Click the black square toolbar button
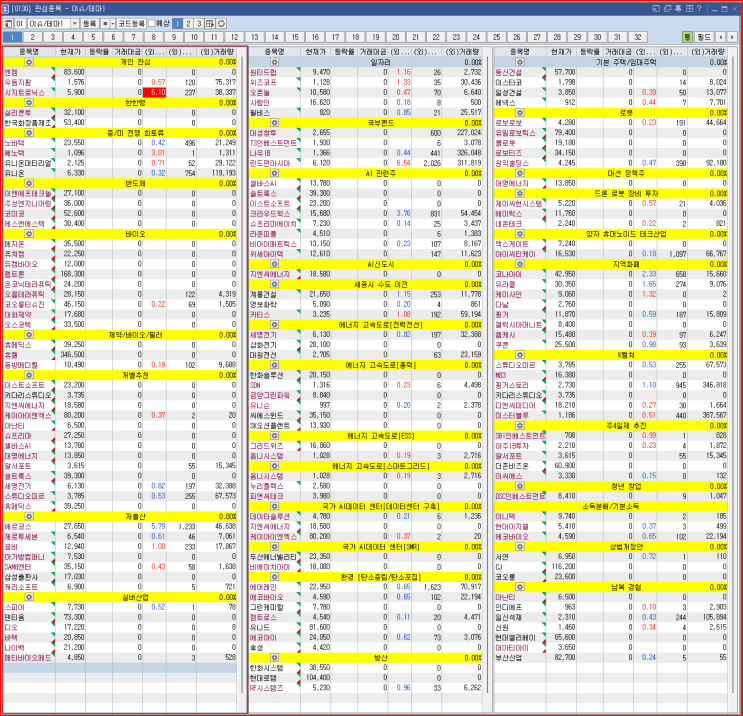Screen dimensions: 743x716 (x=106, y=23)
